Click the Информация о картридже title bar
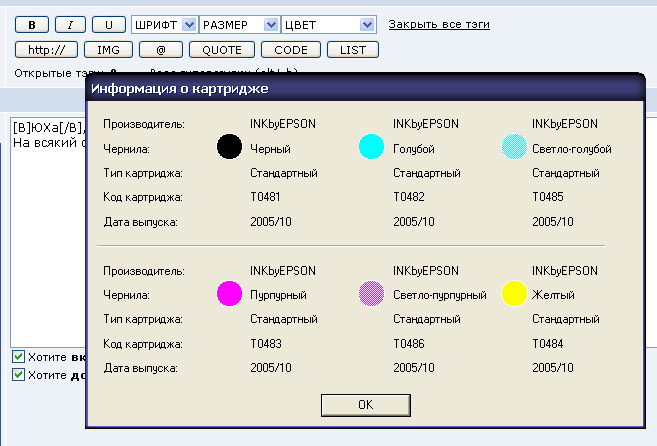 pos(365,88)
